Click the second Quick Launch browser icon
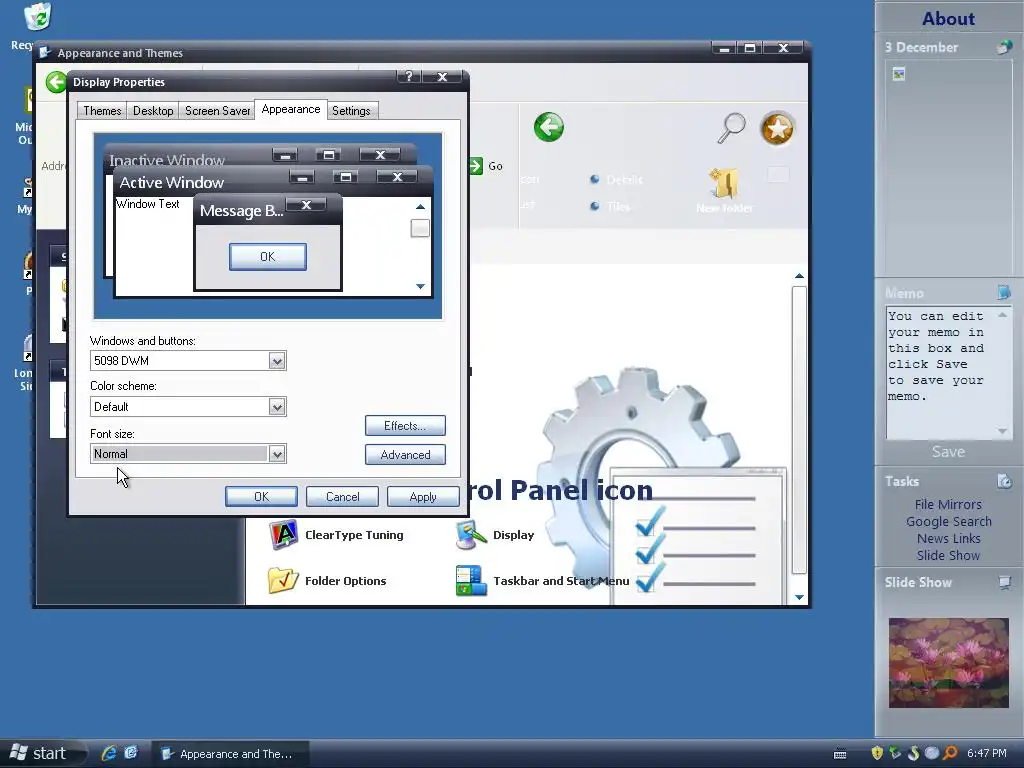Viewport: 1024px width, 768px height. point(131,753)
